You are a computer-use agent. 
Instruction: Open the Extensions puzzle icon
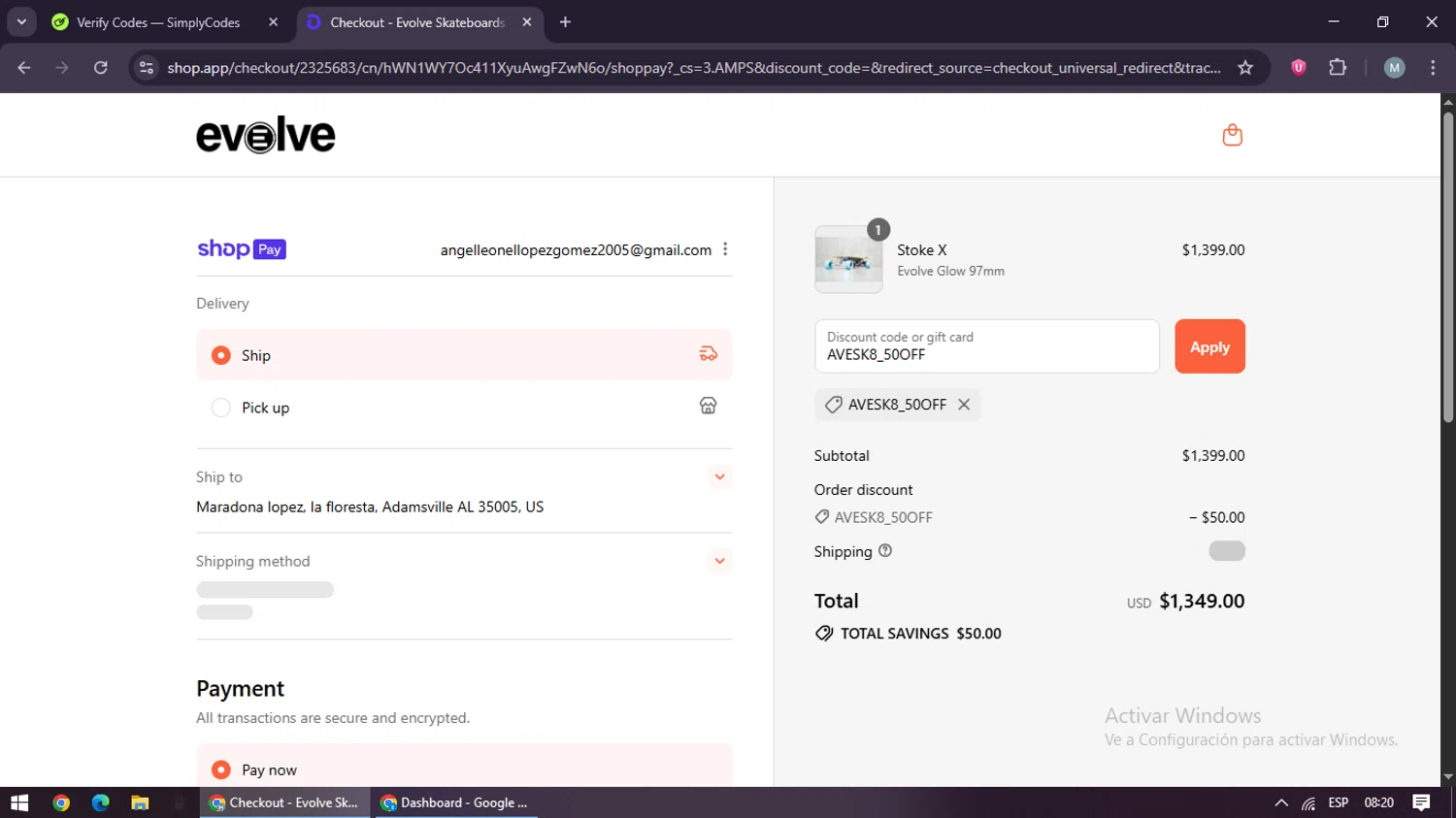(1338, 67)
